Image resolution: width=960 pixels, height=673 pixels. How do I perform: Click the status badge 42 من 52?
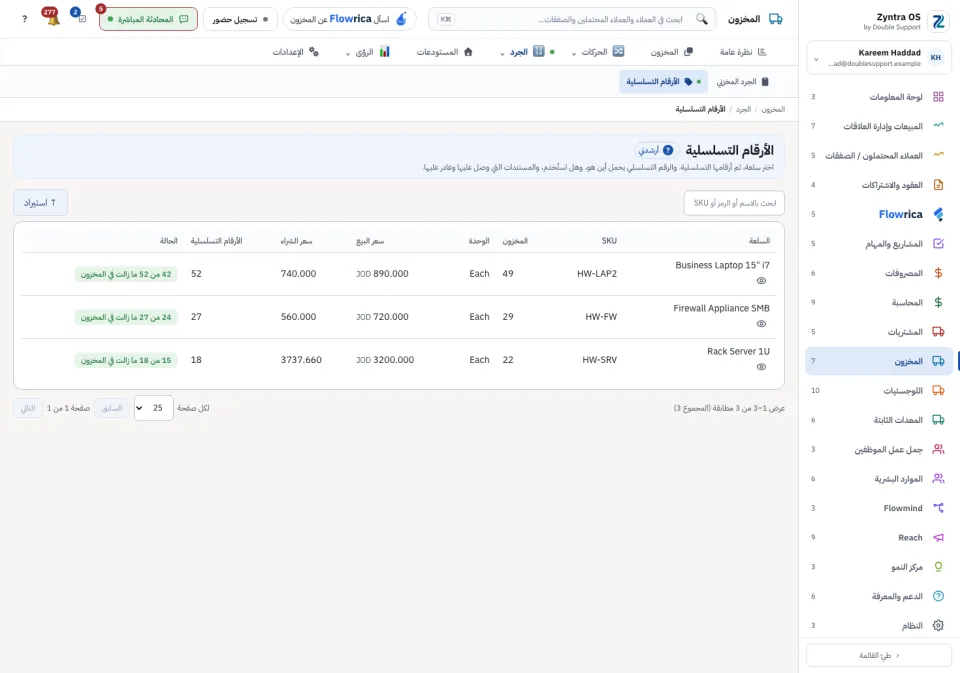click(x=126, y=274)
